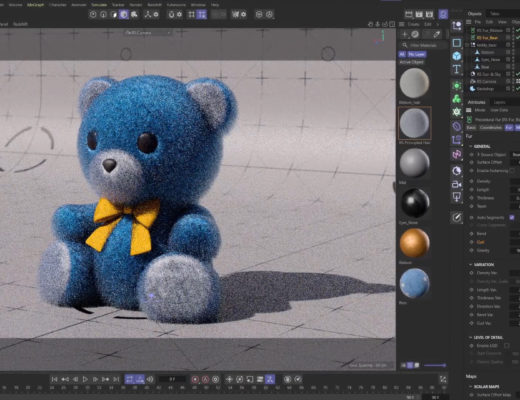Toggle the highlighted loop playback button
520x400 pixels.
click(x=129, y=379)
